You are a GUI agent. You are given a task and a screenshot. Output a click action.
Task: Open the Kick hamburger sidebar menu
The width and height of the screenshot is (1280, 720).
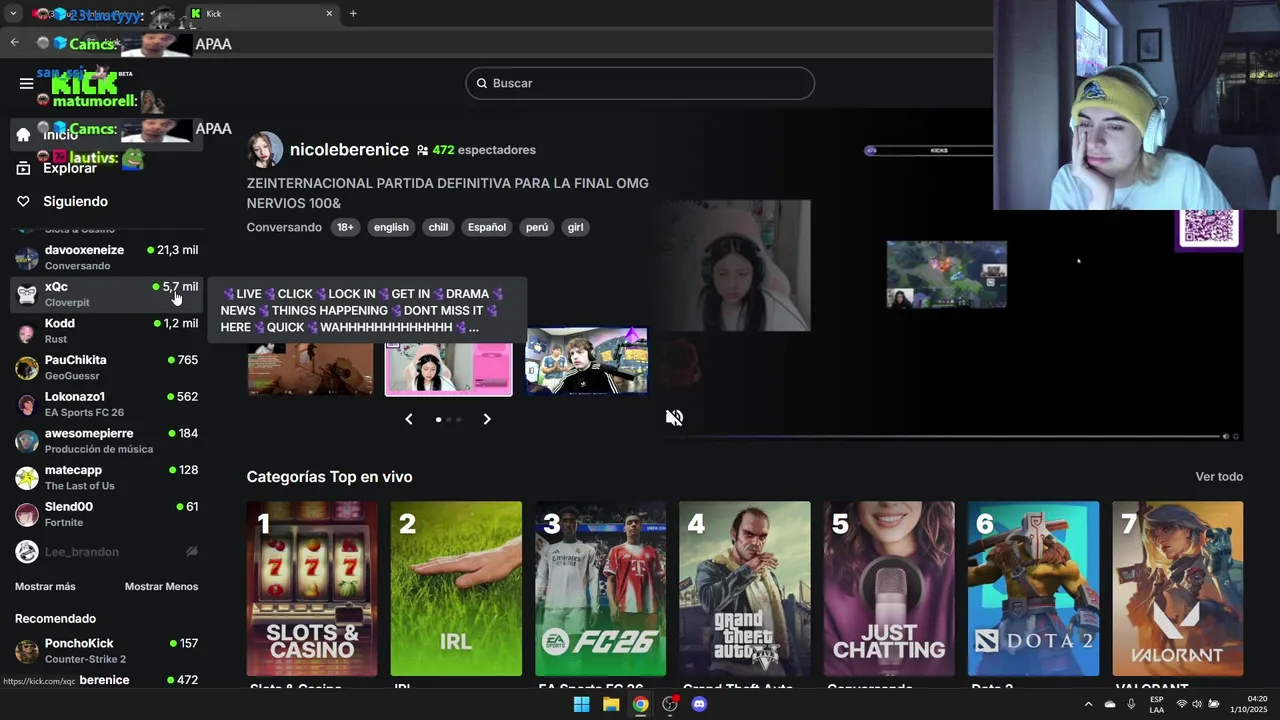26,83
